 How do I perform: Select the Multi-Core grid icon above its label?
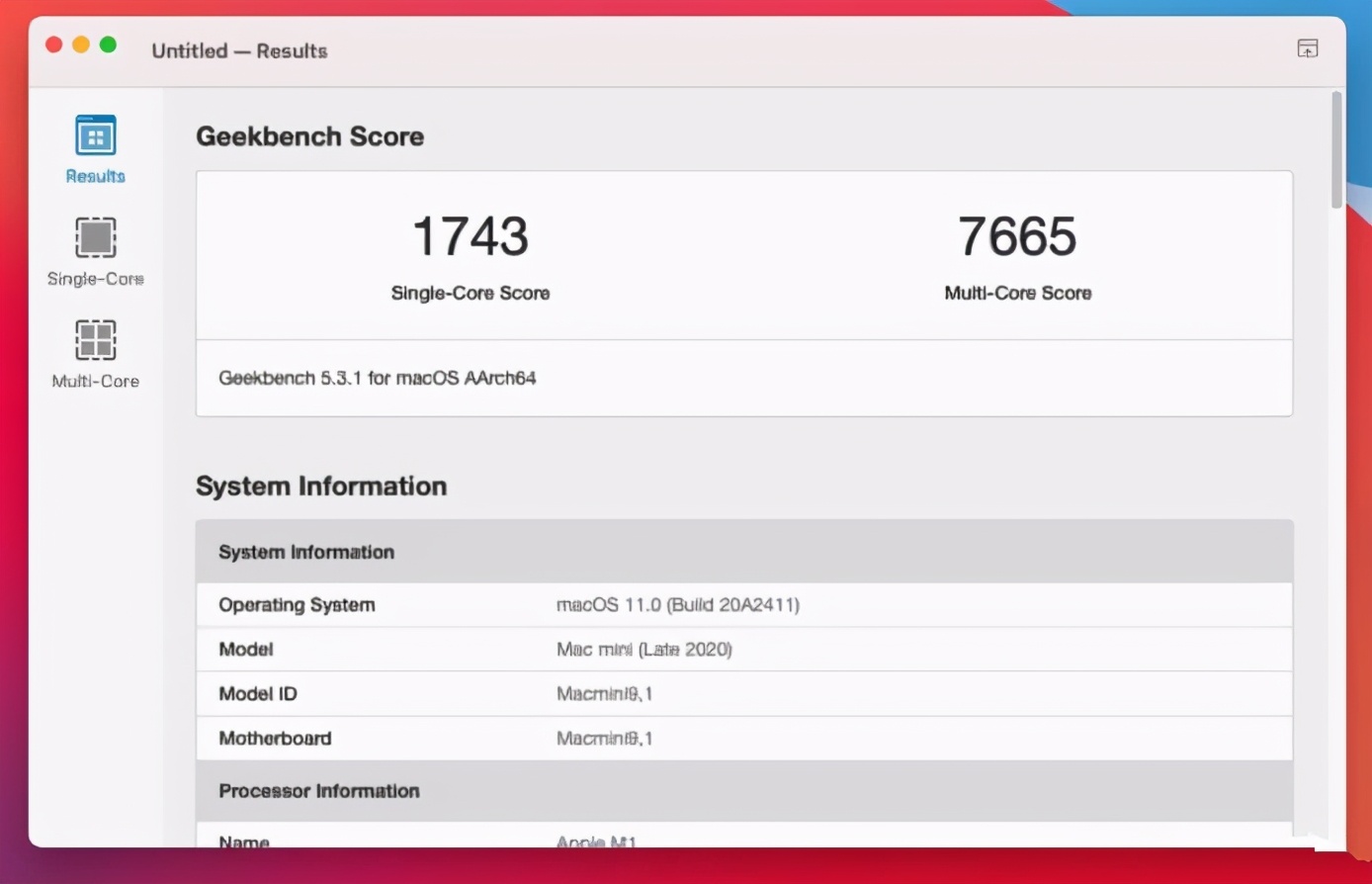point(95,340)
